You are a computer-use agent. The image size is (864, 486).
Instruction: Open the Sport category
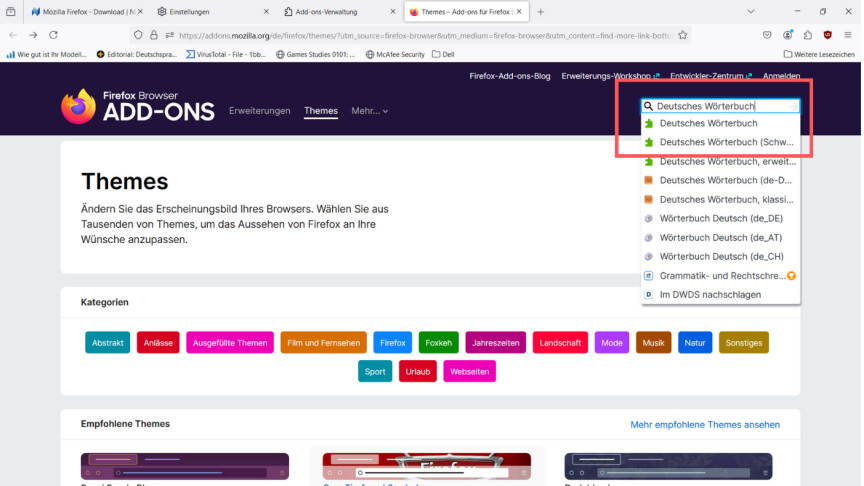coord(375,371)
